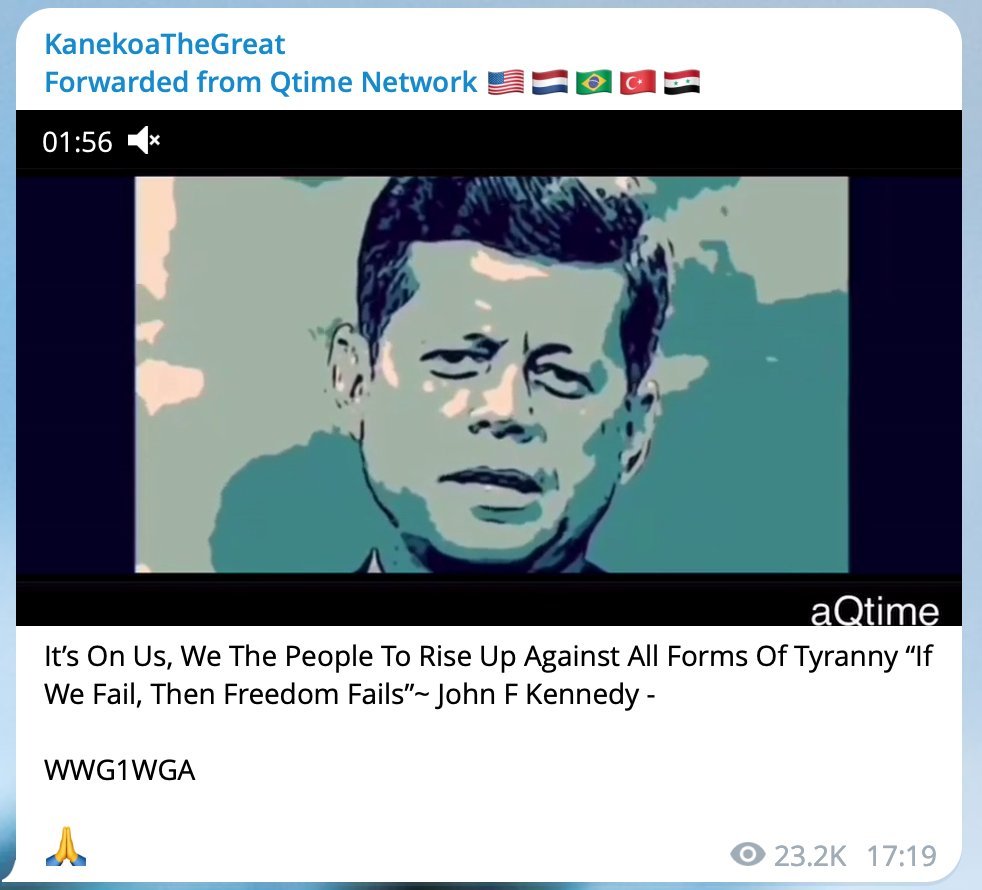Click the right dark border of video

905,375
